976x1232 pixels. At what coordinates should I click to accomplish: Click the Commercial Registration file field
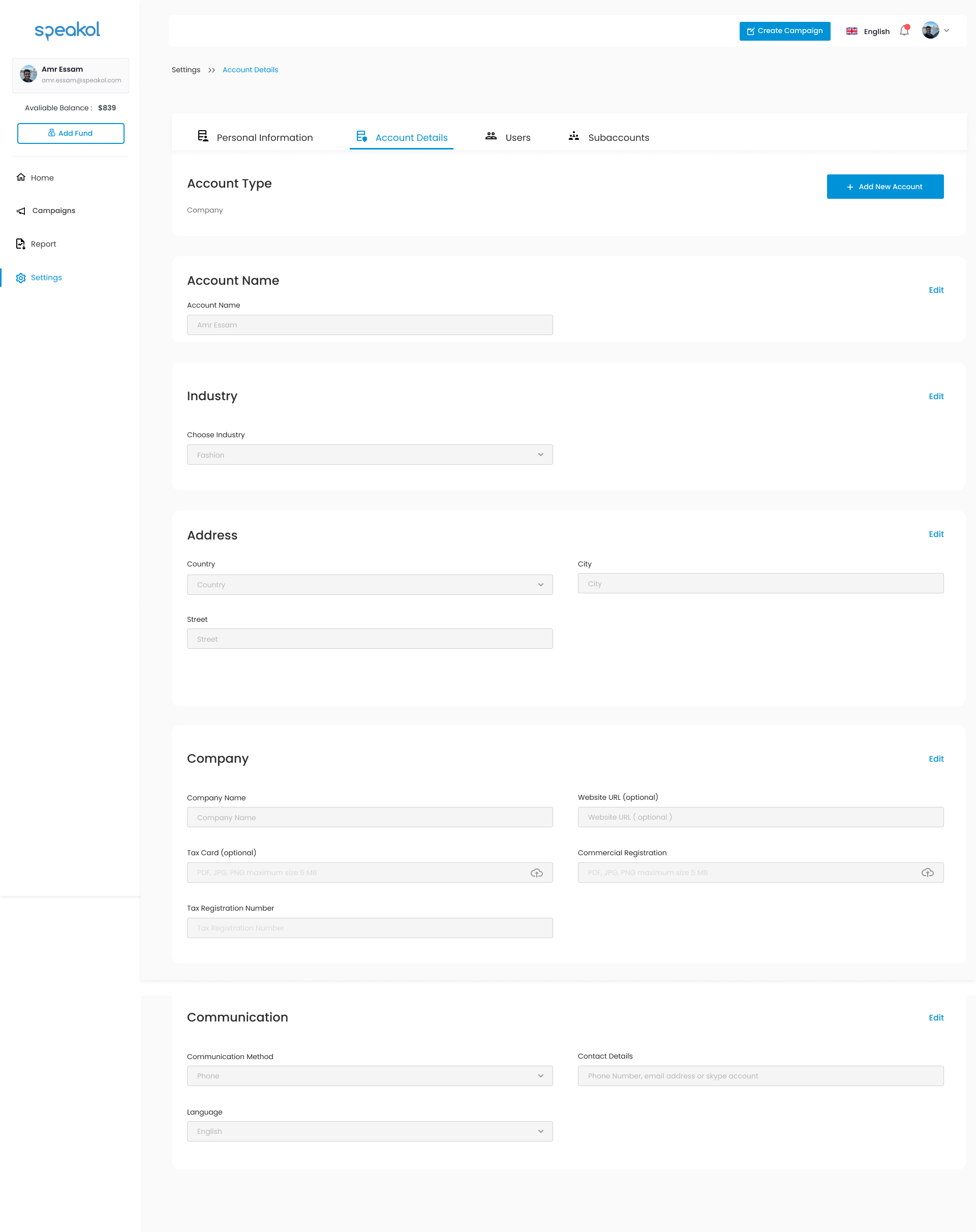(760, 873)
